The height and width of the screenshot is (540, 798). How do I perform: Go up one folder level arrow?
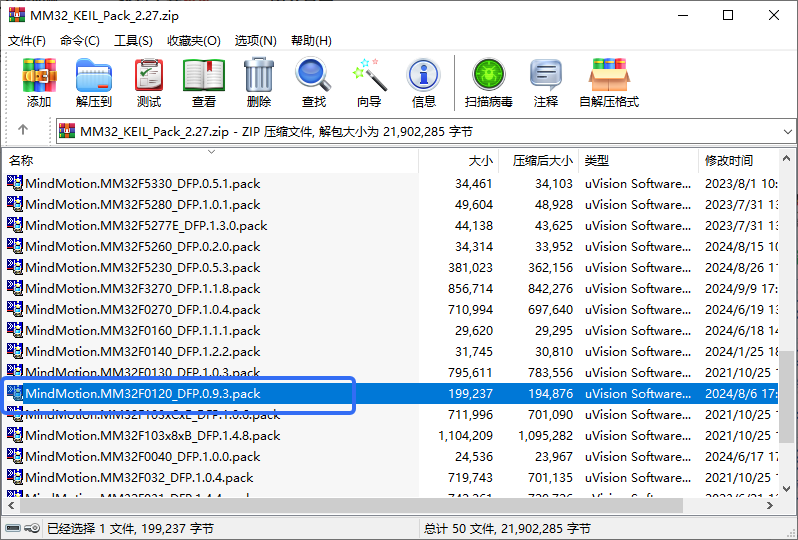[x=23, y=131]
